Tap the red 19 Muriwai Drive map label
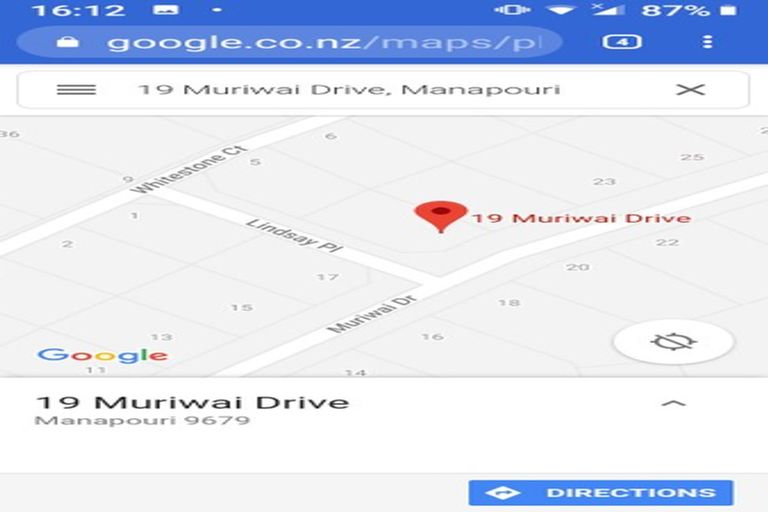768x512 pixels. click(x=581, y=218)
